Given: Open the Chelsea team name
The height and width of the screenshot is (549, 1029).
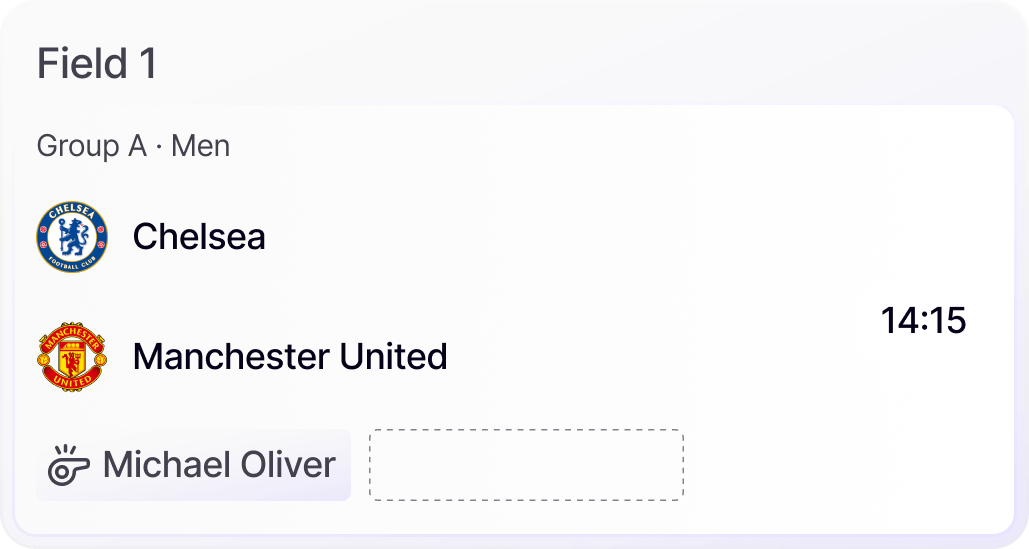Looking at the screenshot, I should point(199,237).
